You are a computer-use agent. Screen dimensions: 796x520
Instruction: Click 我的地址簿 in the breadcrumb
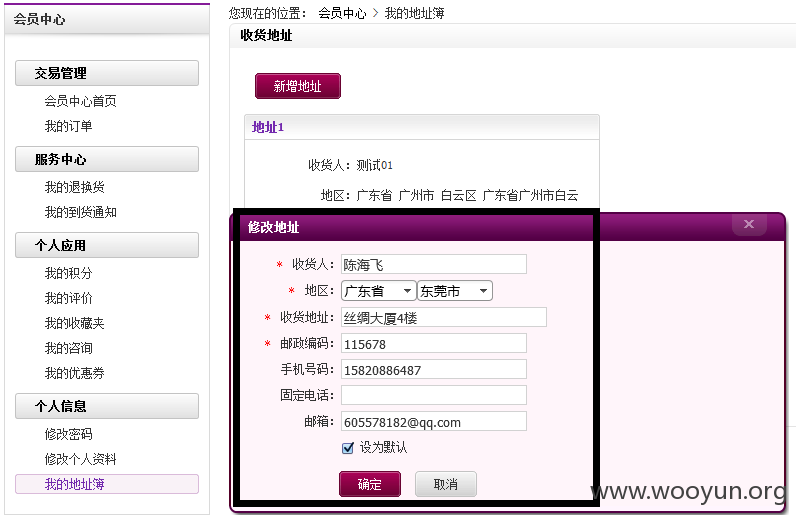pyautogui.click(x=414, y=13)
